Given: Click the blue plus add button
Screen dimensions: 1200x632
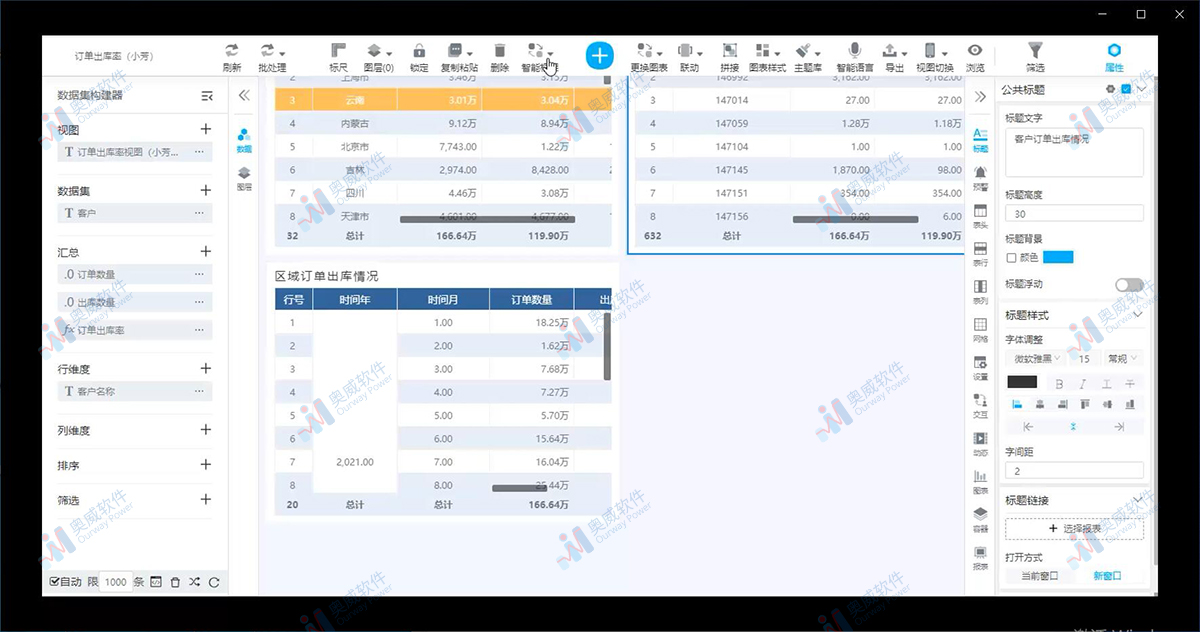Looking at the screenshot, I should coord(599,55).
